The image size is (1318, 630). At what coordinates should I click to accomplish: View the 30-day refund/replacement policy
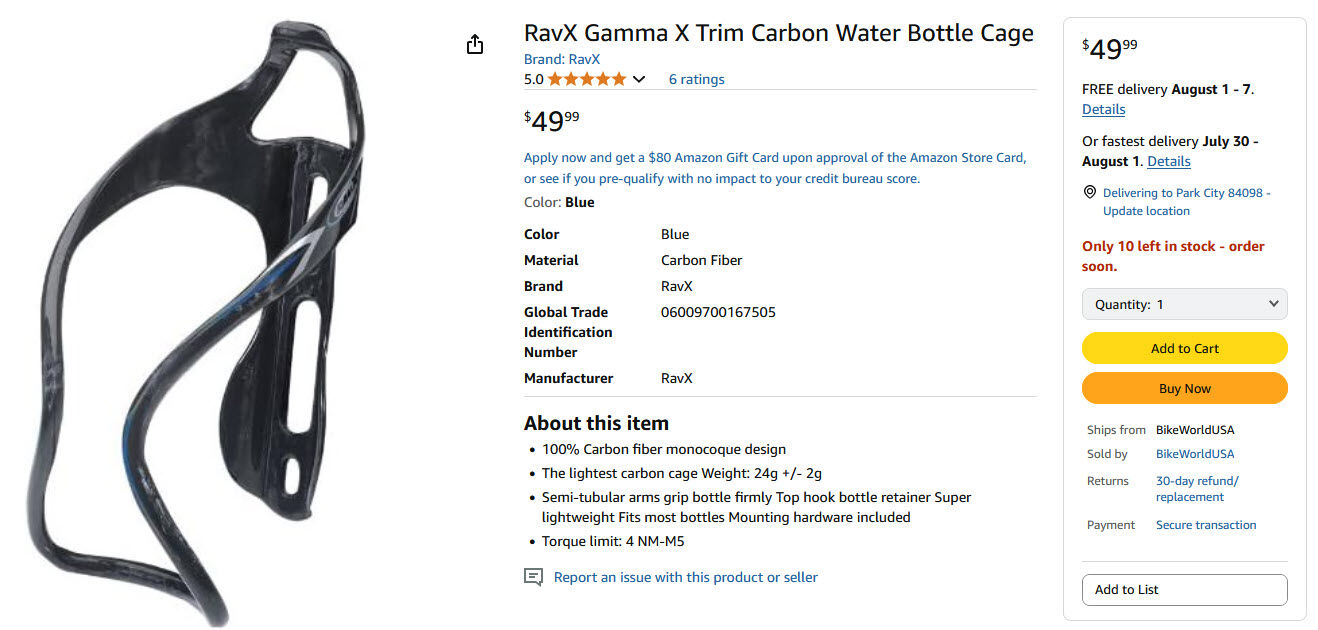(1196, 489)
